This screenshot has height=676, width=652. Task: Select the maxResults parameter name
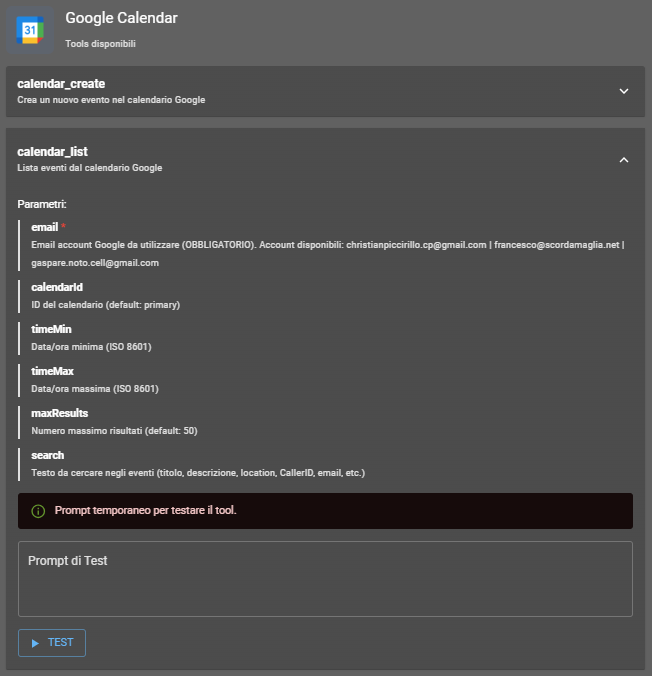[60, 413]
